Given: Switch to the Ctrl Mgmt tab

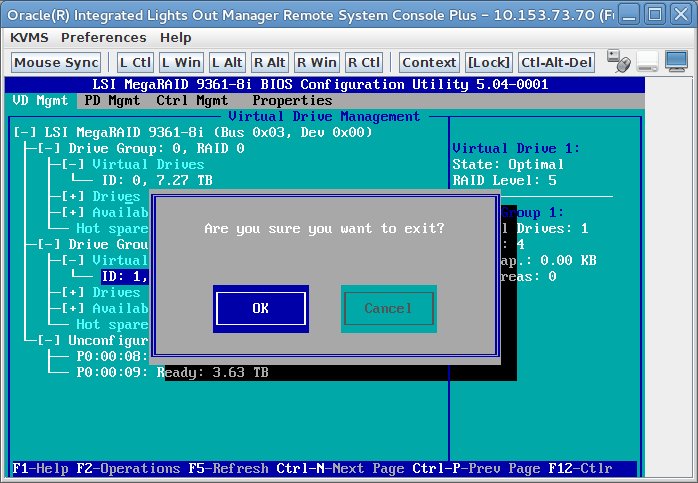Looking at the screenshot, I should pos(192,101).
